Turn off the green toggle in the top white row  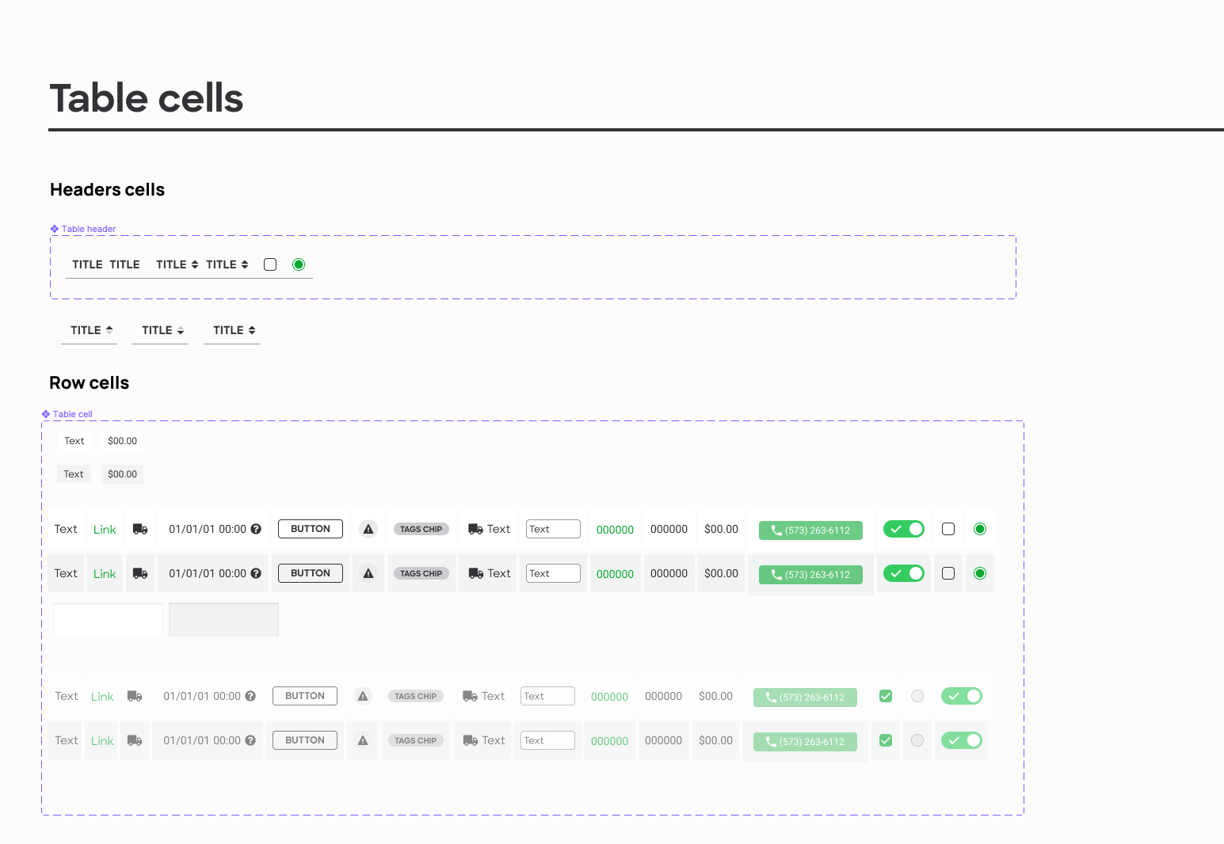coord(904,529)
